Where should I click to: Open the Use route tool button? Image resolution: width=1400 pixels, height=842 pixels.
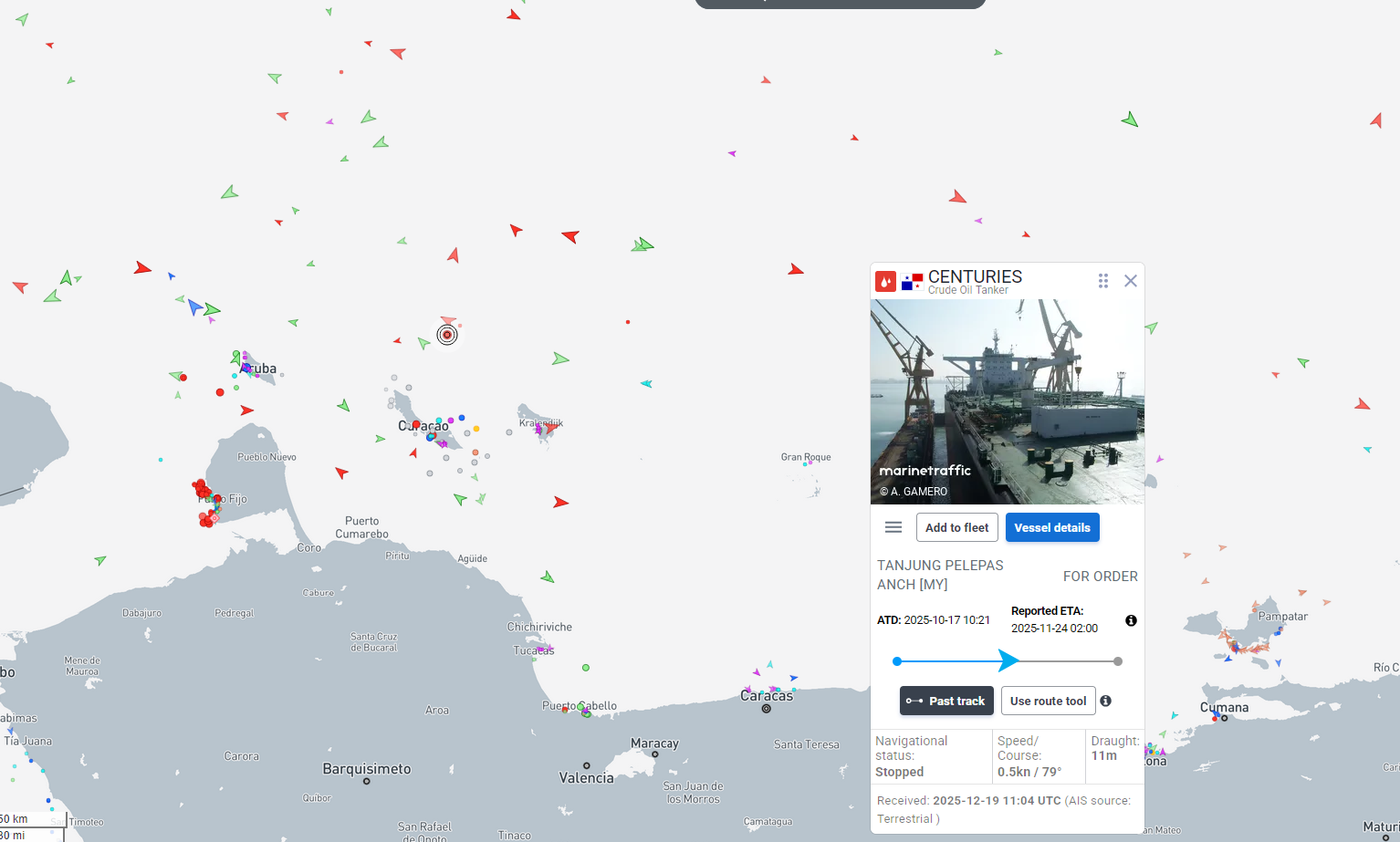coord(1048,701)
